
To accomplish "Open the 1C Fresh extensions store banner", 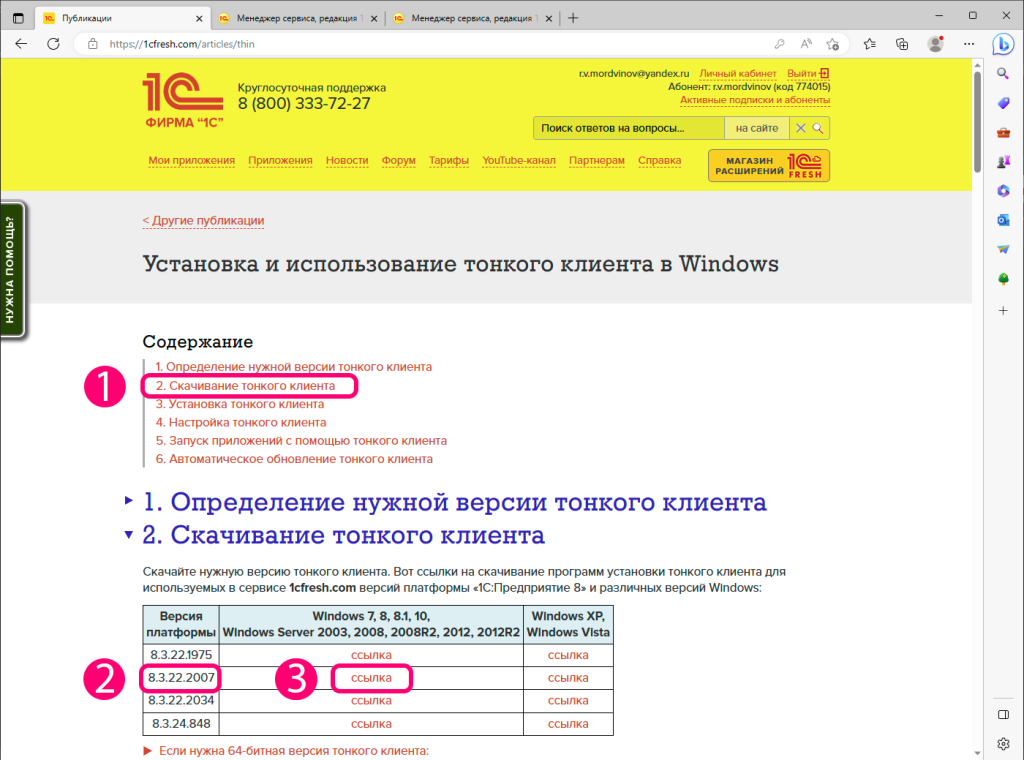I will 768,166.
